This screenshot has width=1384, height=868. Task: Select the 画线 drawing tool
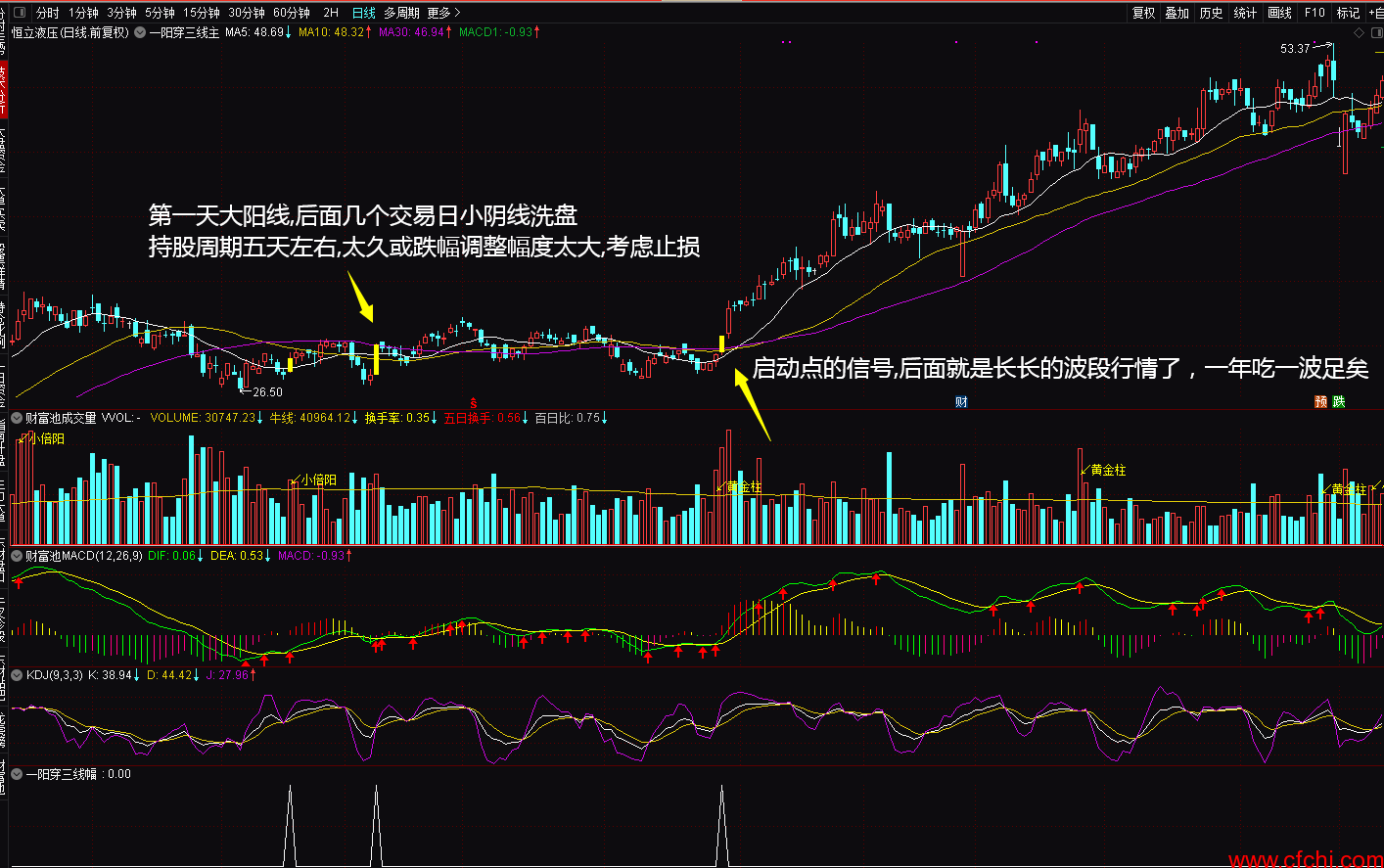click(1279, 13)
